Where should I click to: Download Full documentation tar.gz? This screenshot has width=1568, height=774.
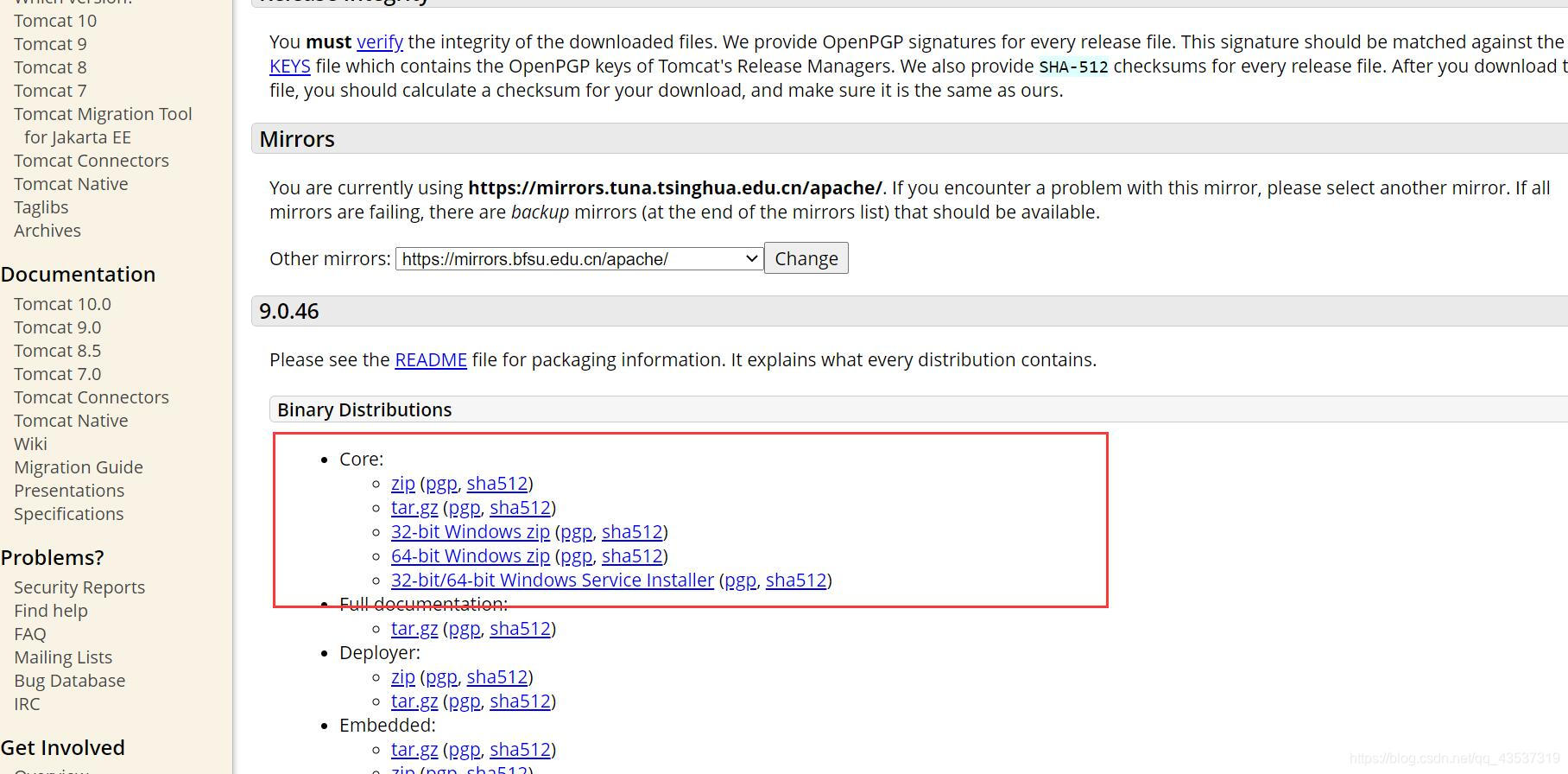click(x=414, y=629)
